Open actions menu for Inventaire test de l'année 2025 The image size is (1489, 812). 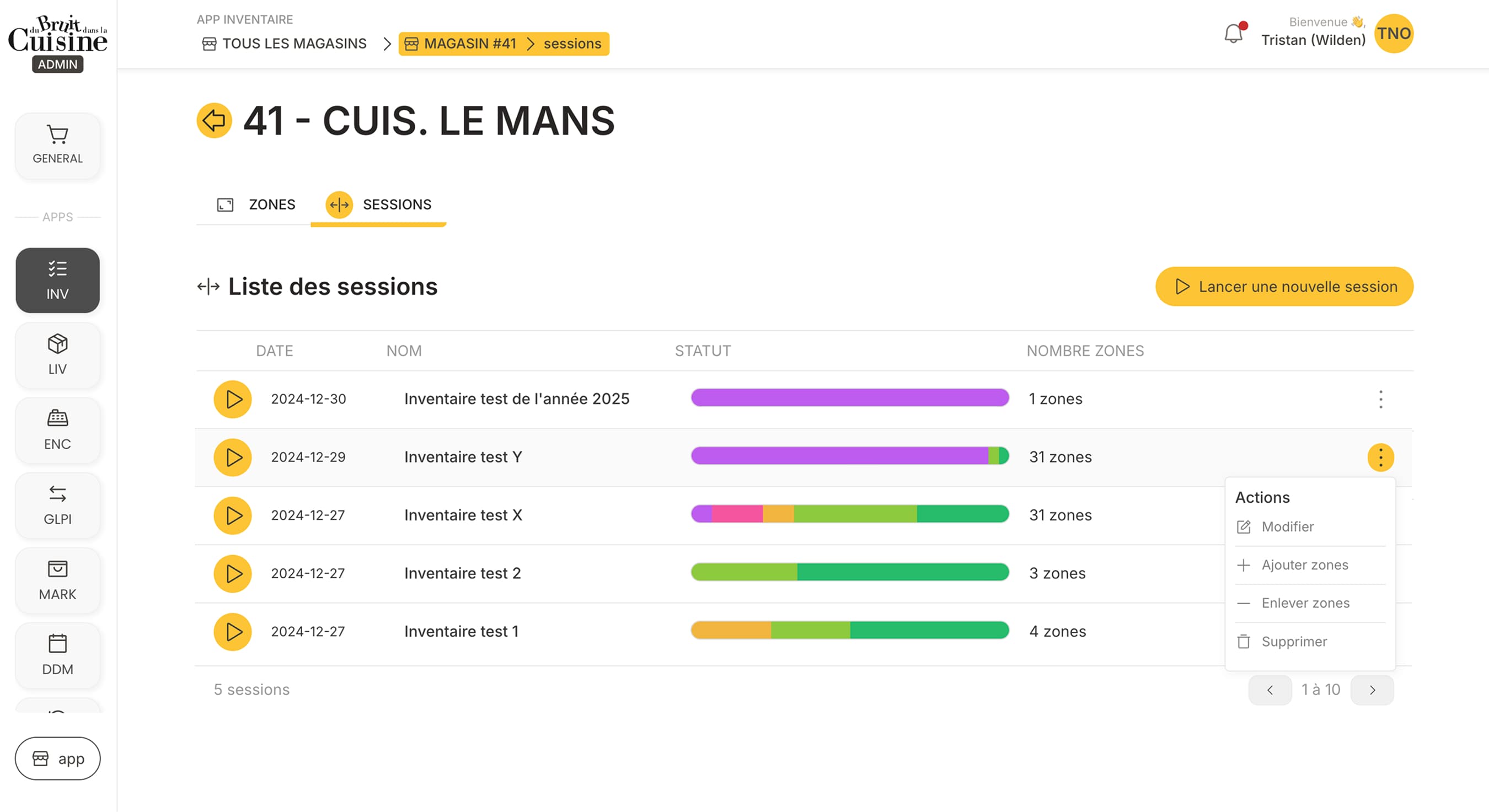(1381, 399)
